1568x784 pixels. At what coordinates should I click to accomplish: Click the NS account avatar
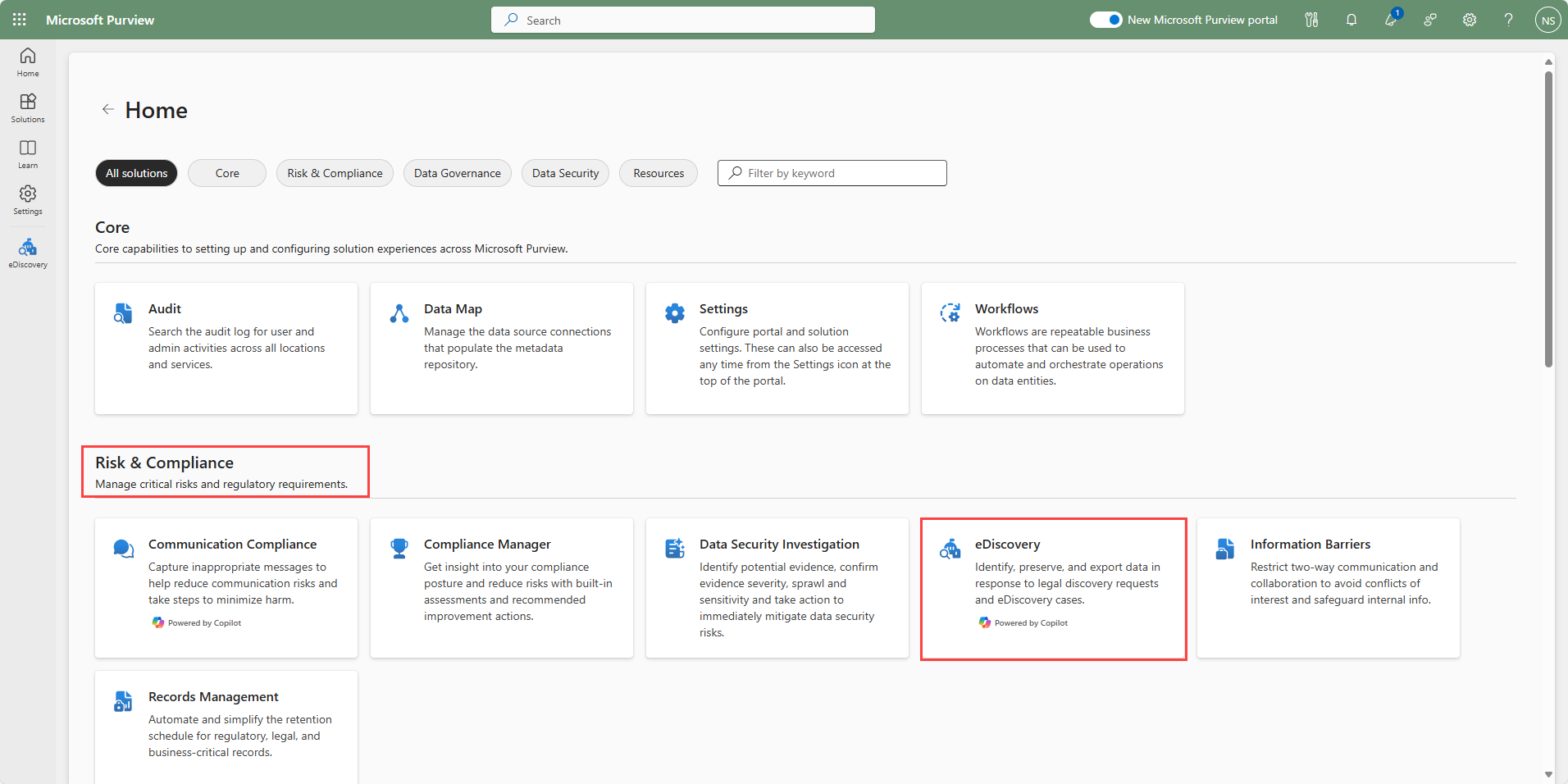click(1547, 21)
